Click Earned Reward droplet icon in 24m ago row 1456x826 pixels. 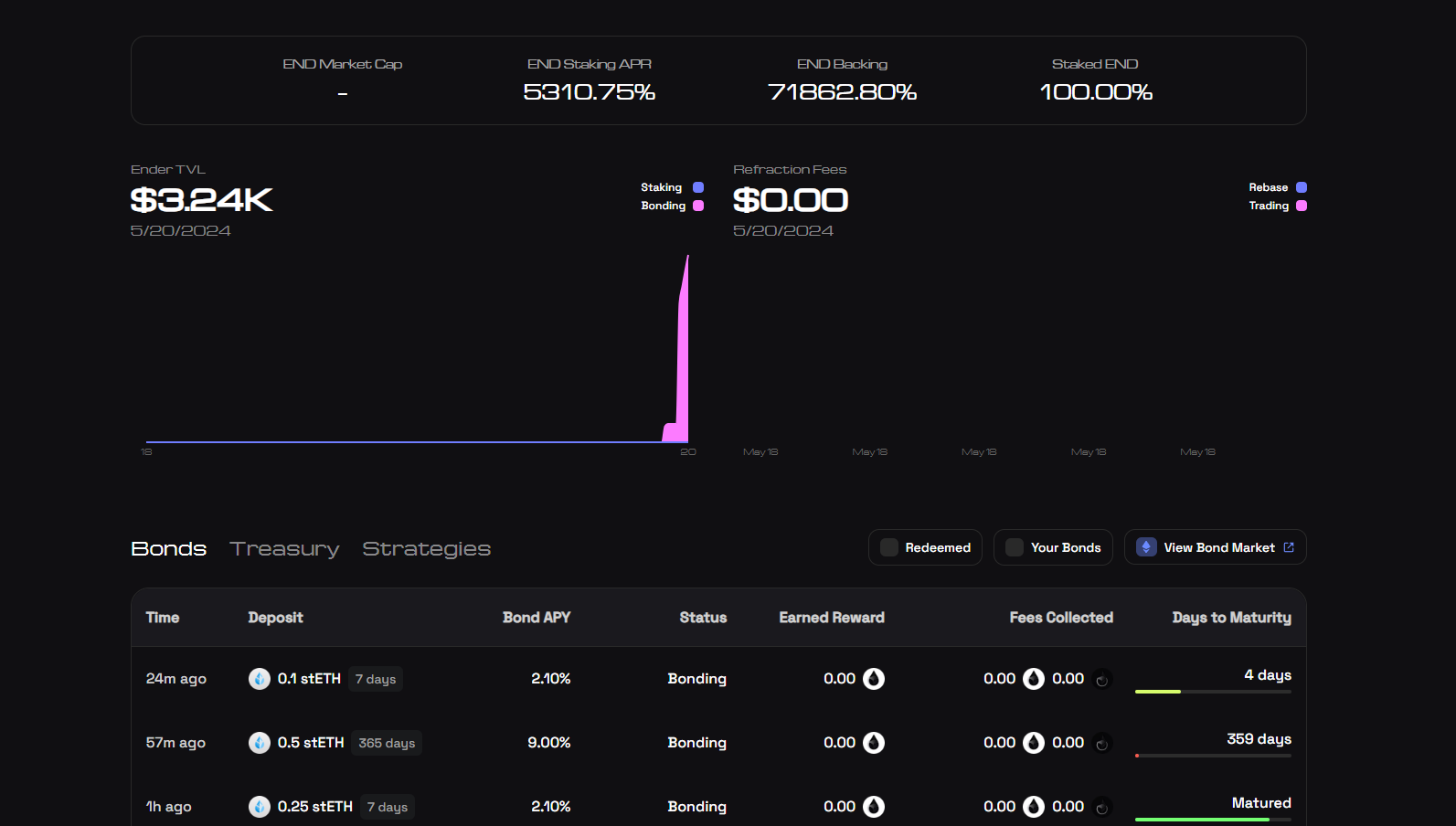click(x=874, y=679)
